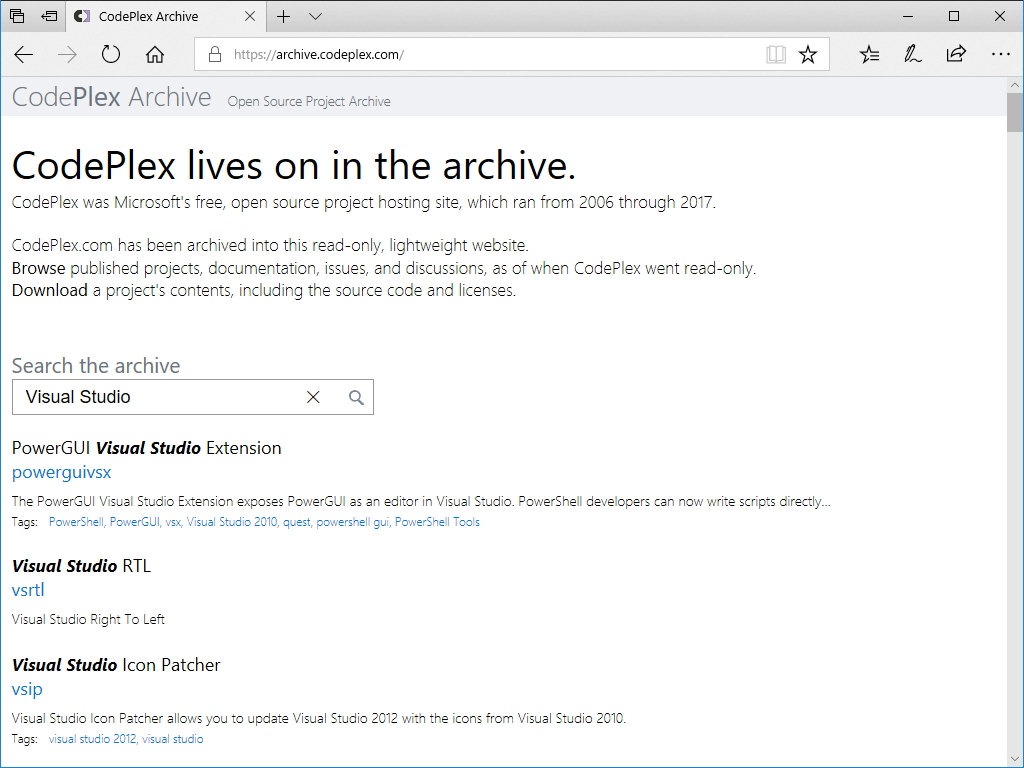Activate Reading view in the address bar
This screenshot has height=768, width=1024.
pos(776,55)
